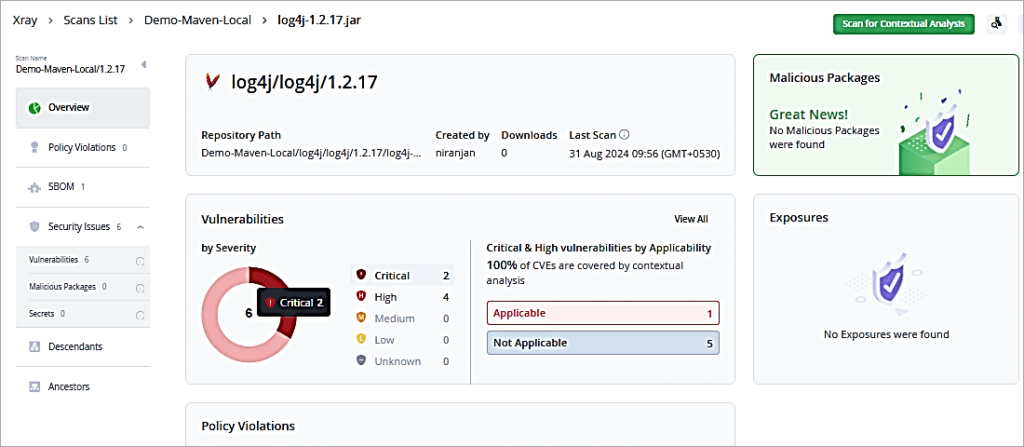Click the Scan for Contextual Analysis button
Image resolution: width=1024 pixels, height=447 pixels.
pos(903,24)
